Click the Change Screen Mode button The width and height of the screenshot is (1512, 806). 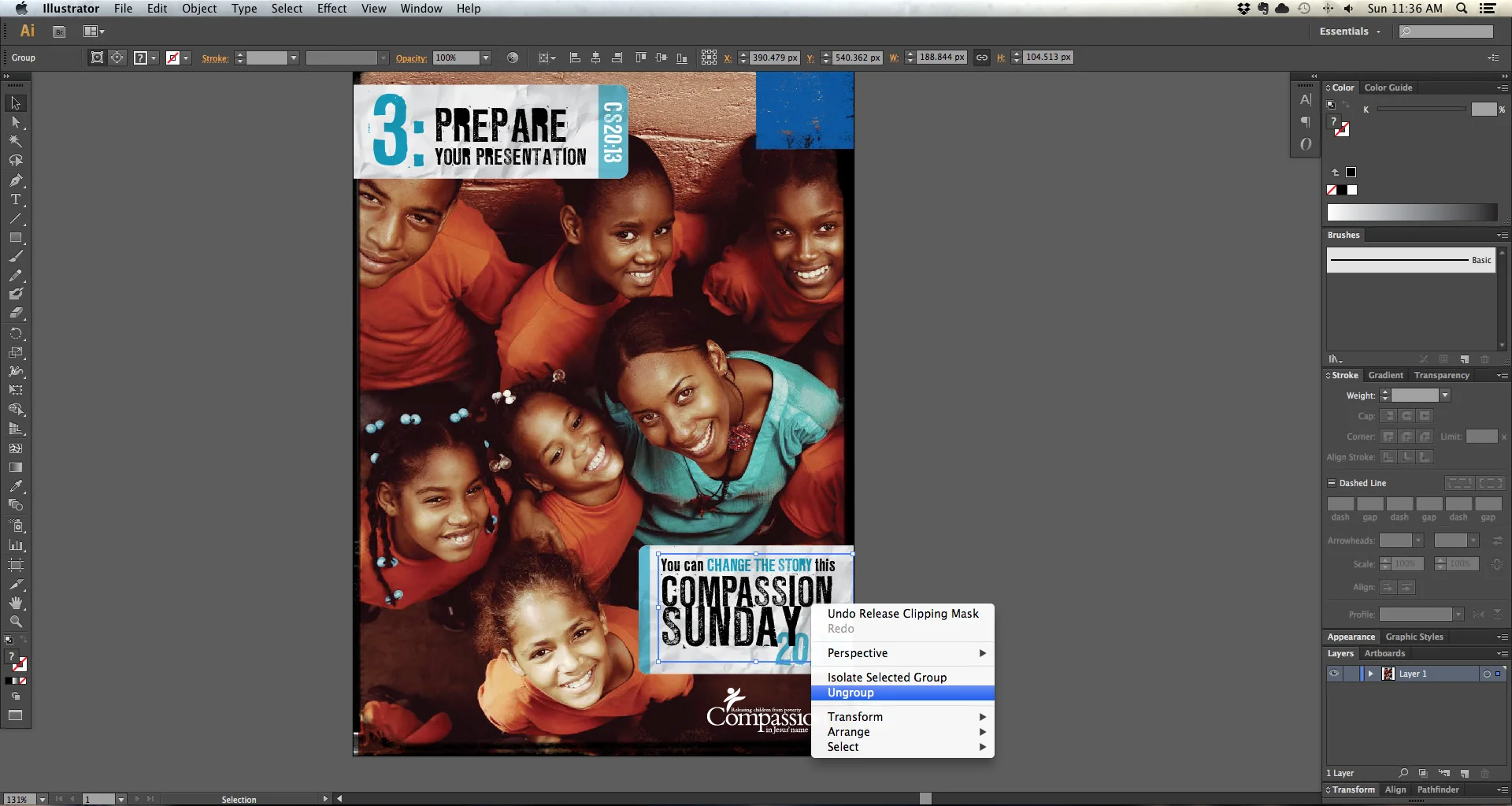pos(16,715)
